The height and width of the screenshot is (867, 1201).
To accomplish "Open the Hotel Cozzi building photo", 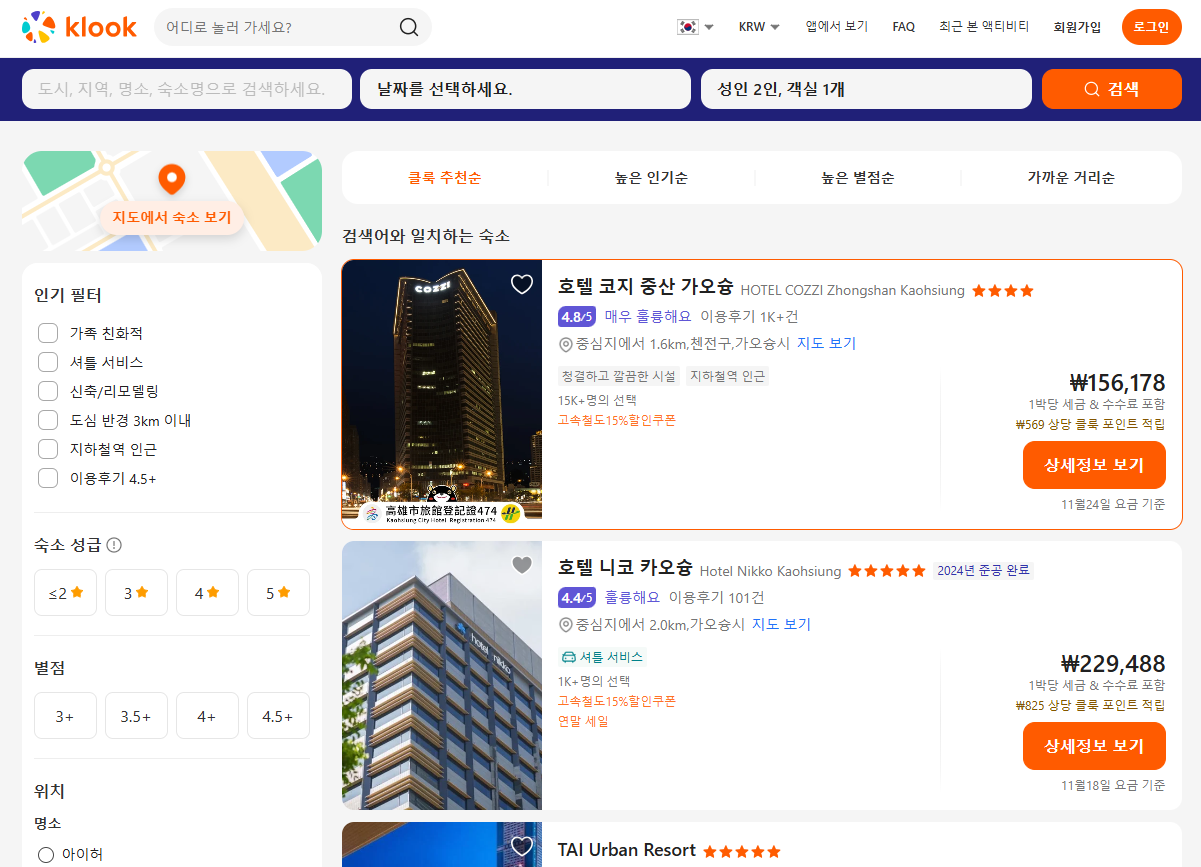I will click(442, 394).
